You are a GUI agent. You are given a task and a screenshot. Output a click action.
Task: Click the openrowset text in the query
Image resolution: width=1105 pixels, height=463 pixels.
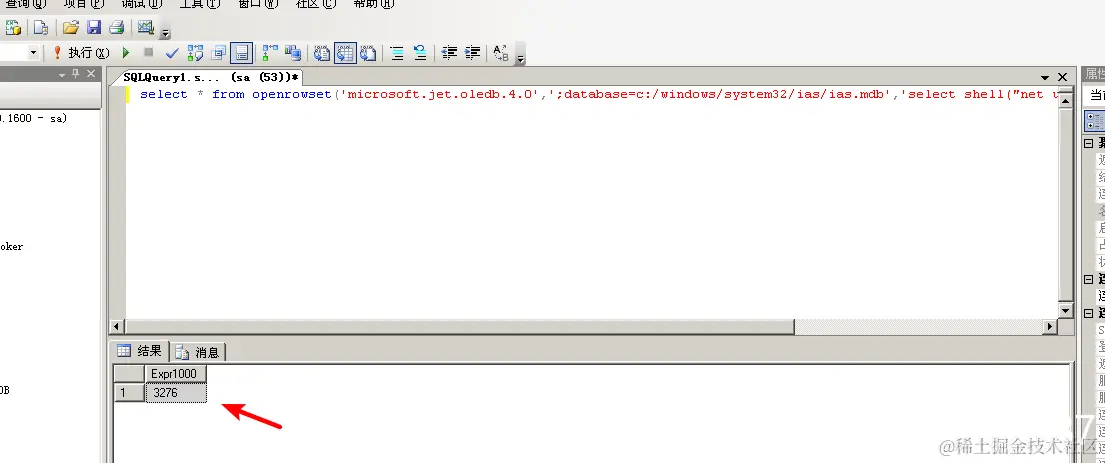292,94
